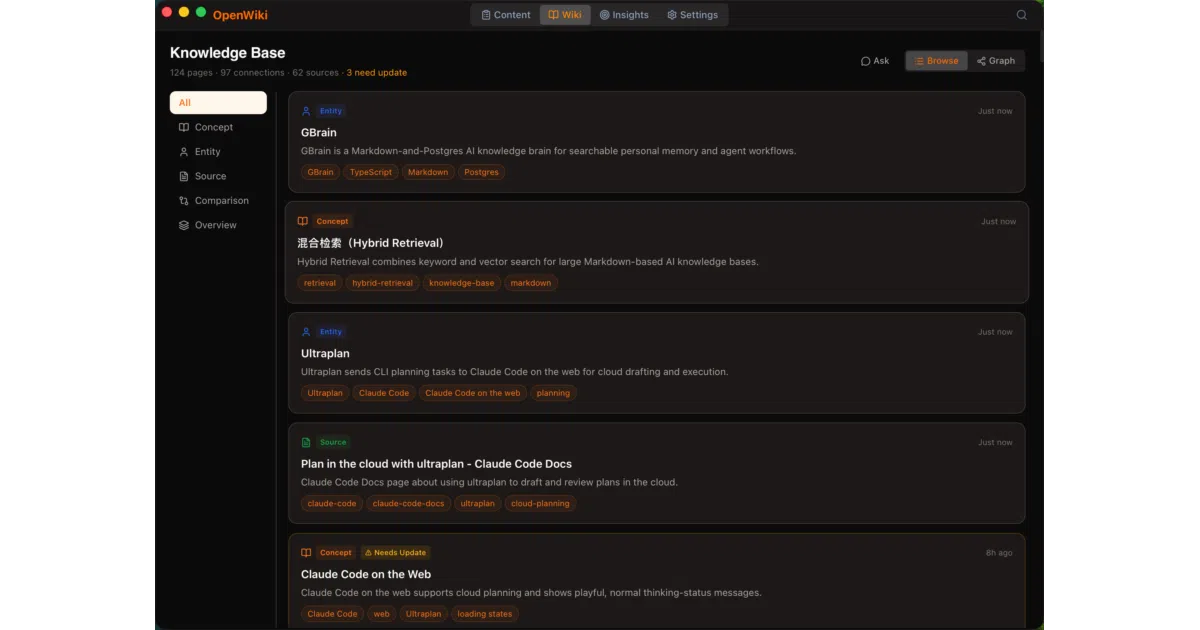Click the planning tag
This screenshot has height=630, width=1200.
[x=553, y=393]
